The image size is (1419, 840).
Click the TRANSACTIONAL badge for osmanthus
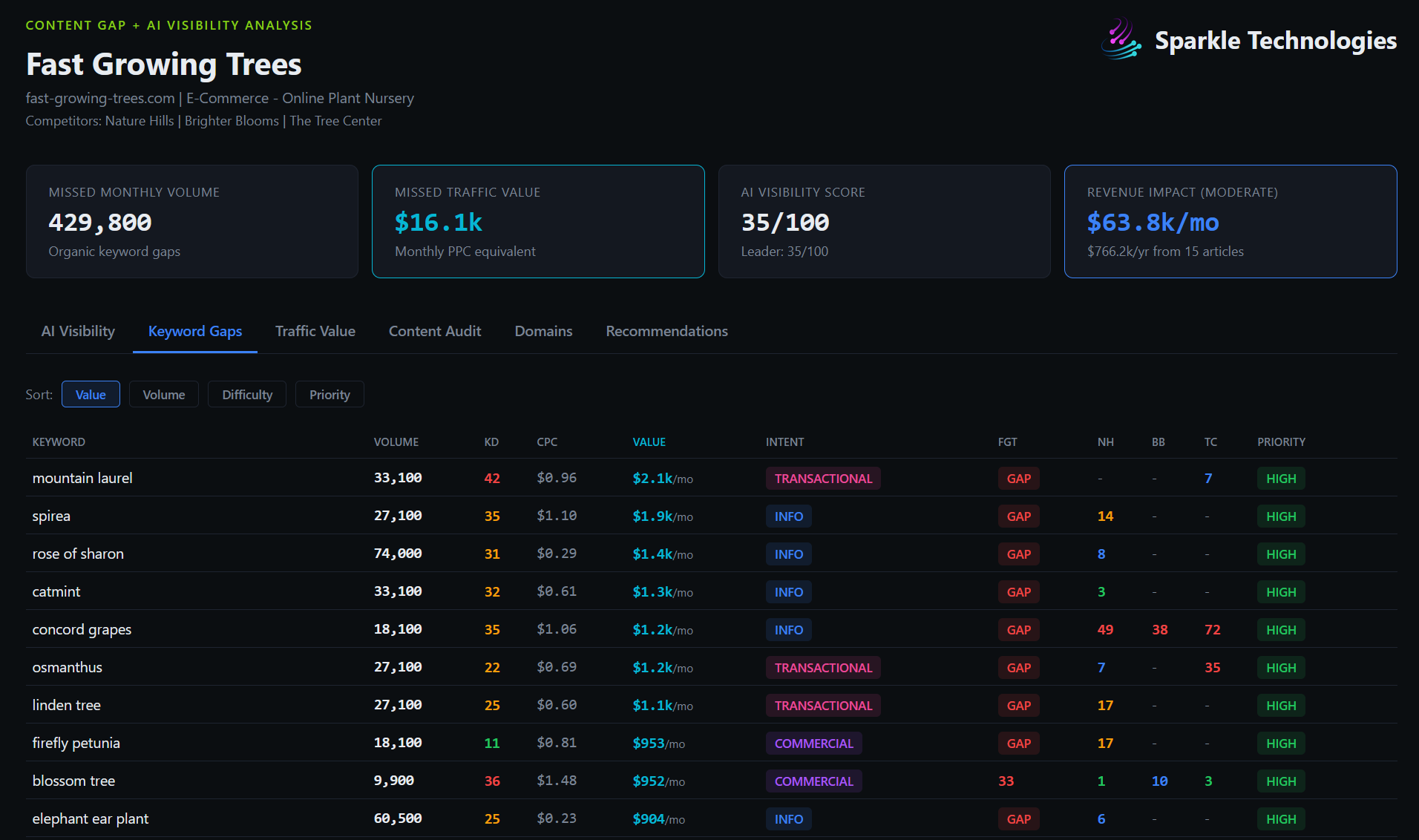point(823,668)
